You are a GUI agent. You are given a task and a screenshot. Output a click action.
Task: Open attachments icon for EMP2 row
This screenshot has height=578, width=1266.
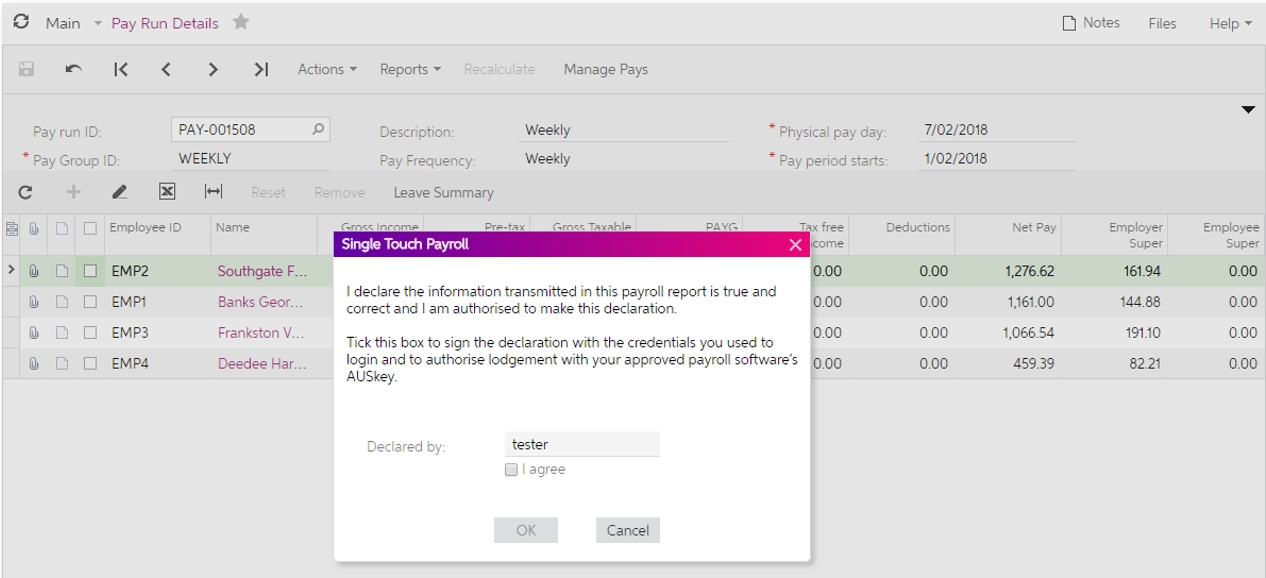(33, 270)
